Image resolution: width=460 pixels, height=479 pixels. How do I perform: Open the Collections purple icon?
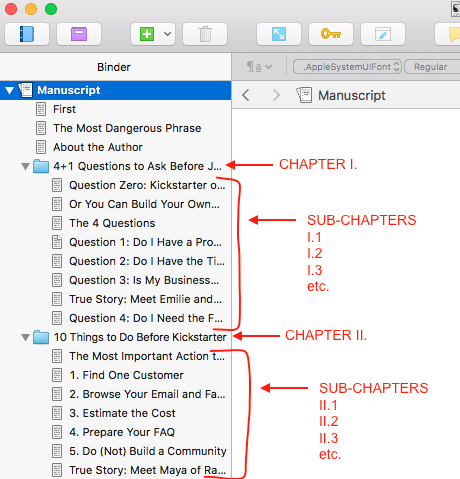(79, 34)
